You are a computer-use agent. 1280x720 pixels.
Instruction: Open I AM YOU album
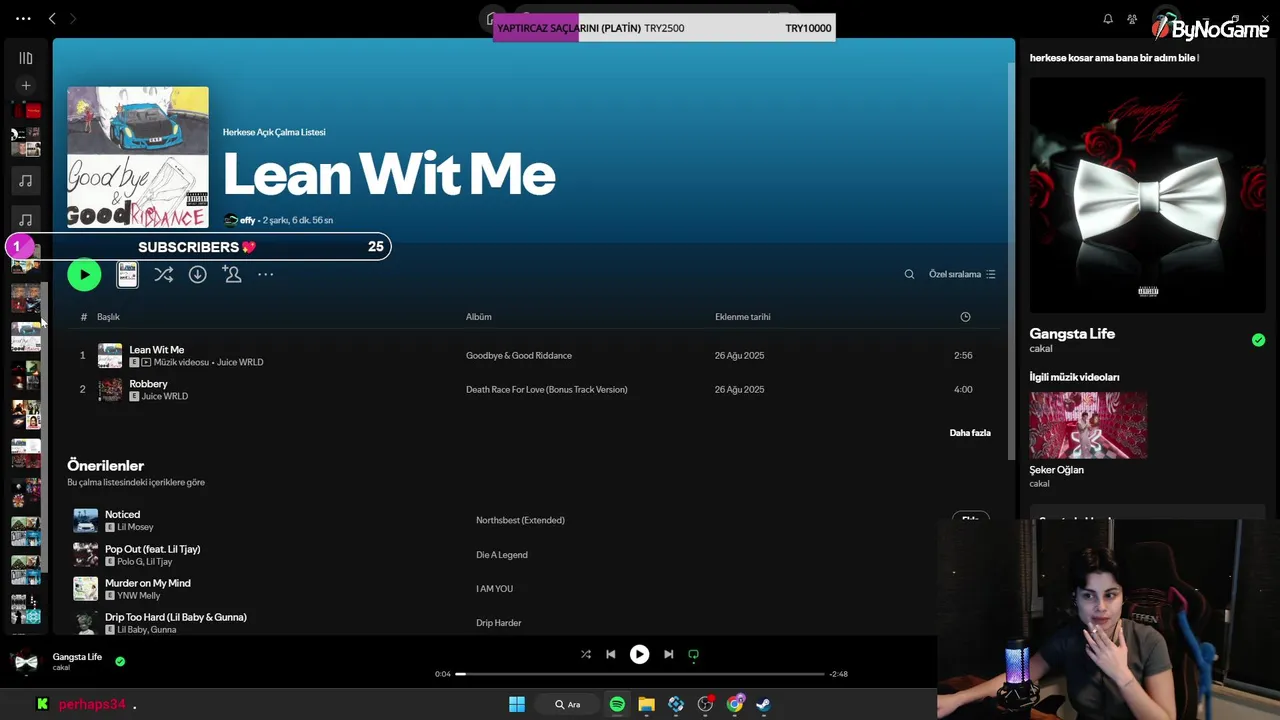click(494, 589)
